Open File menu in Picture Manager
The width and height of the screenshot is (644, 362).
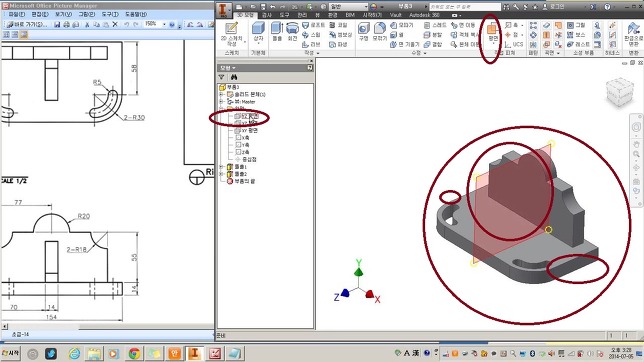pyautogui.click(x=17, y=14)
